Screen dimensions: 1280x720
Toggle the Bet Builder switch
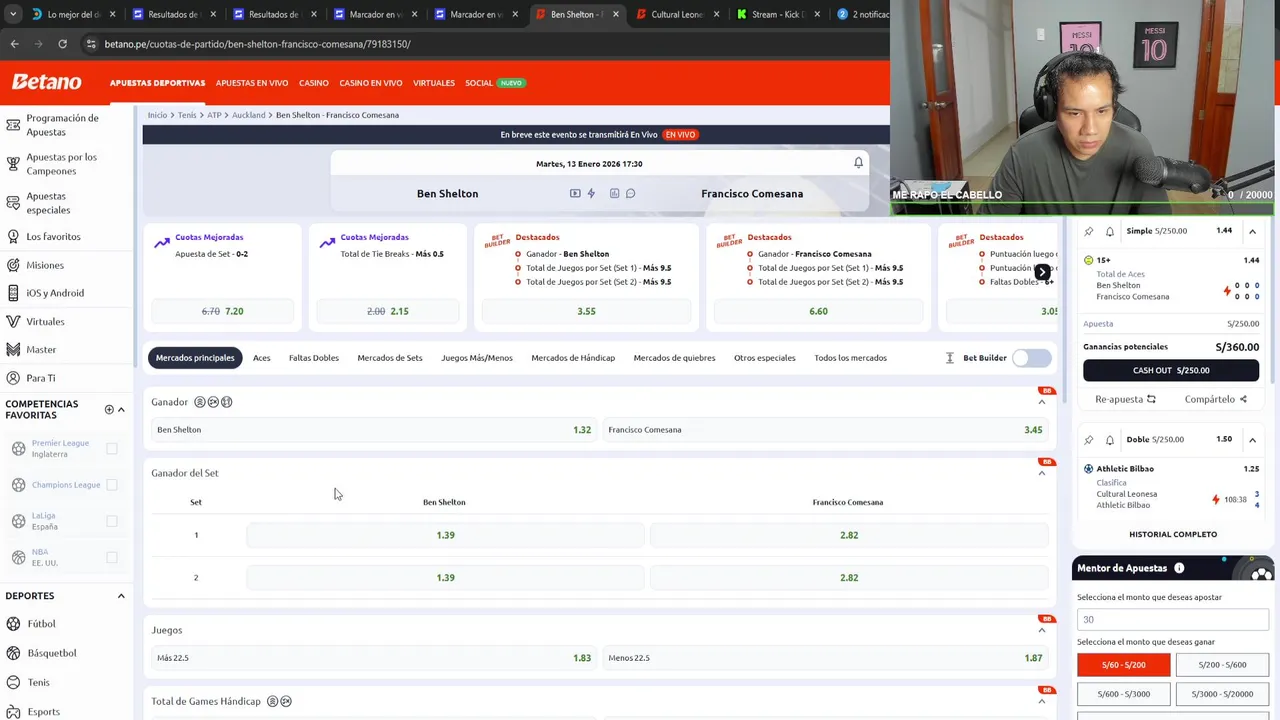click(x=1031, y=358)
